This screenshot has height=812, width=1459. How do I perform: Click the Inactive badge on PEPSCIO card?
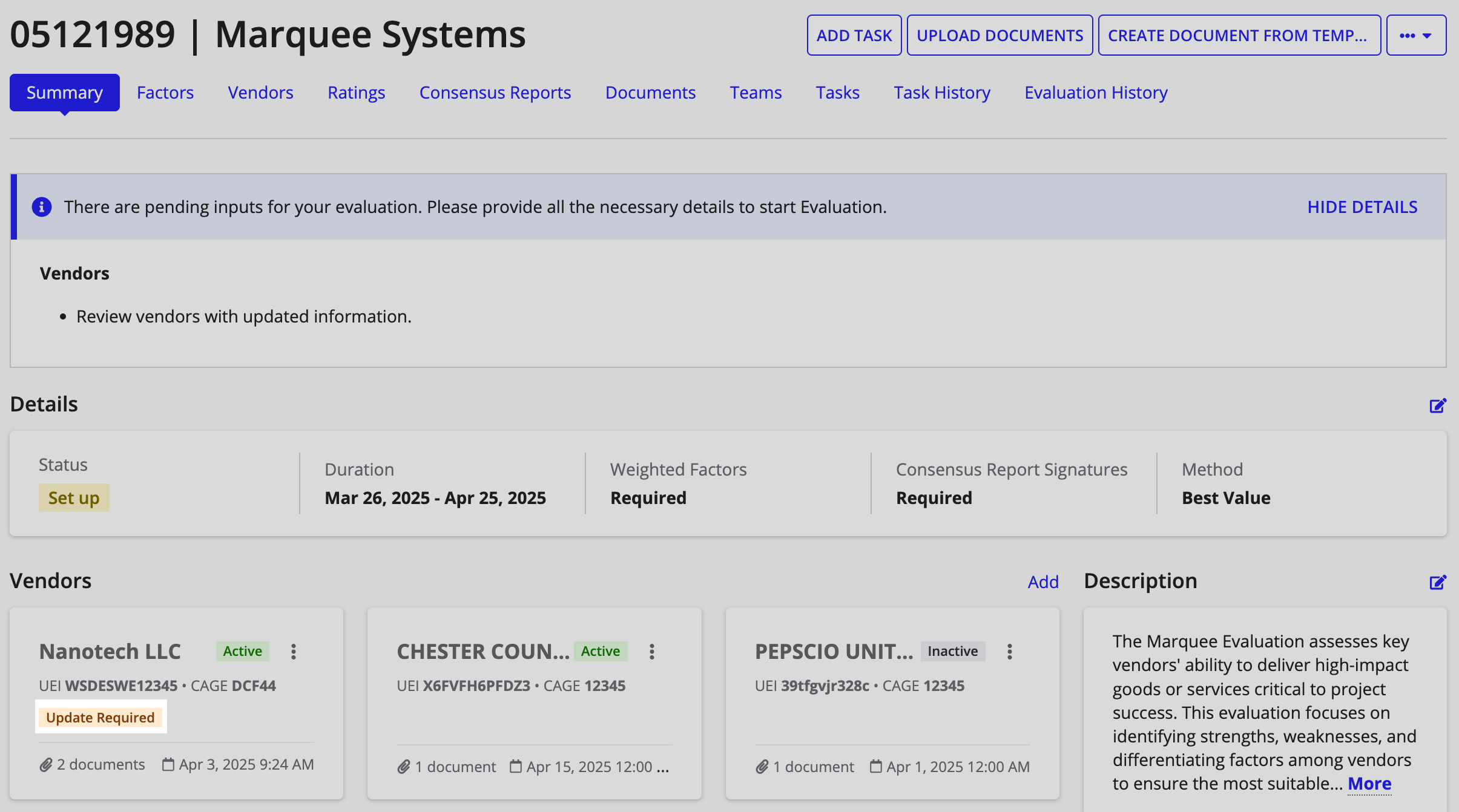953,651
